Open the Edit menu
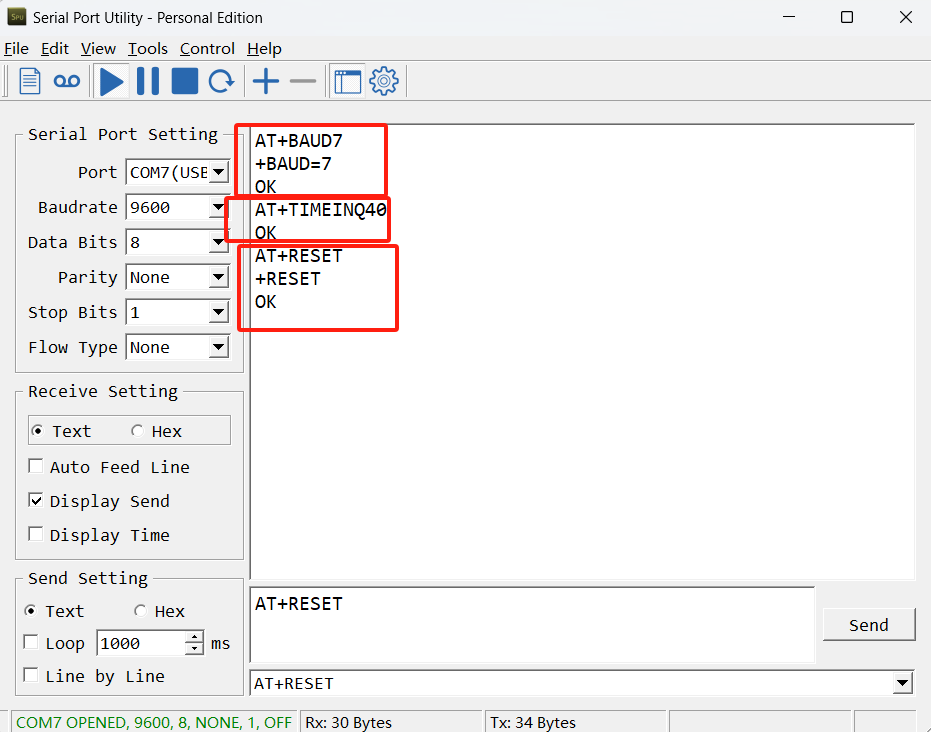Viewport: 931px width, 732px height. [x=55, y=49]
